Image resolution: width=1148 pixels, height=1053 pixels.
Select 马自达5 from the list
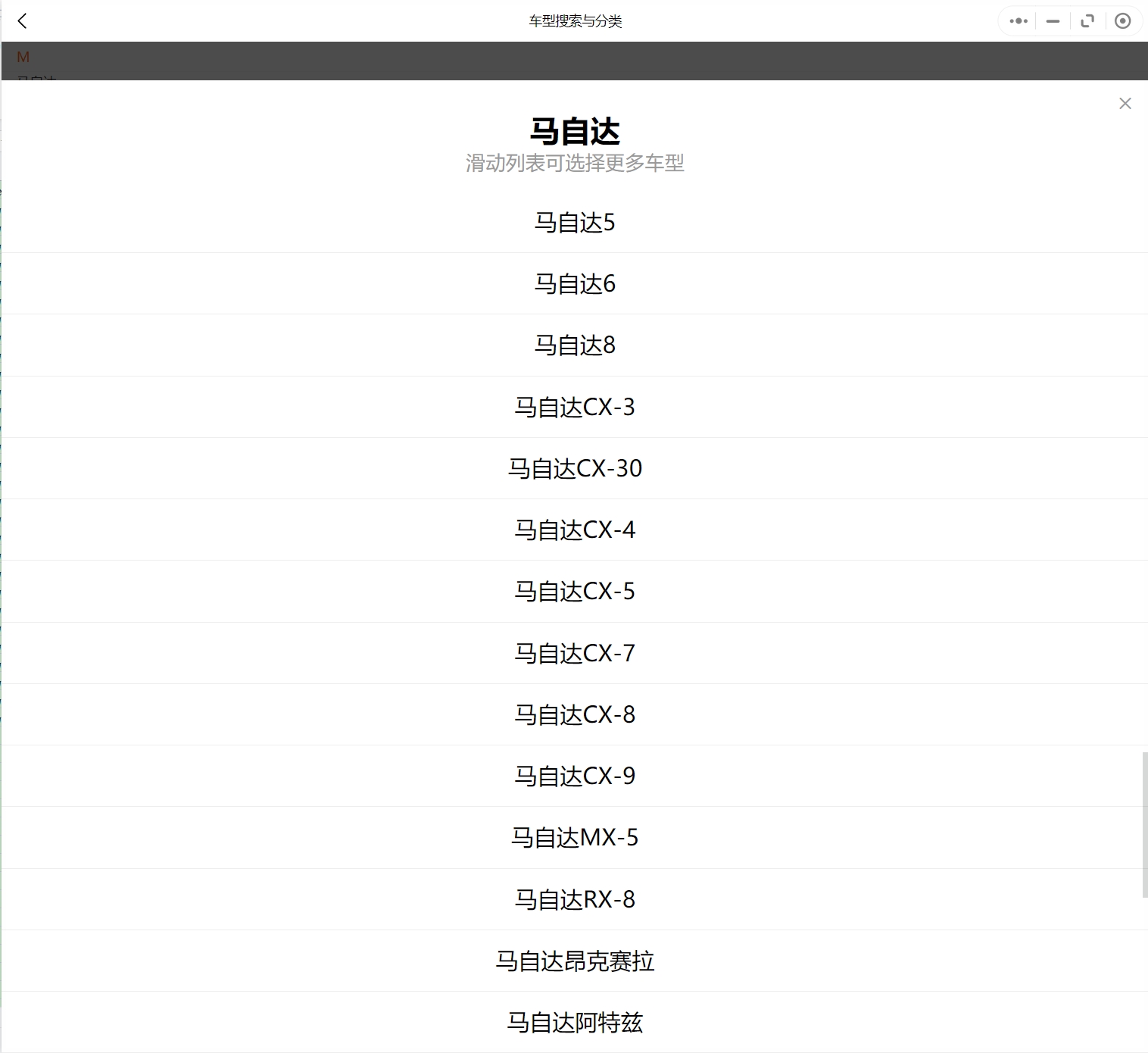[x=575, y=223]
